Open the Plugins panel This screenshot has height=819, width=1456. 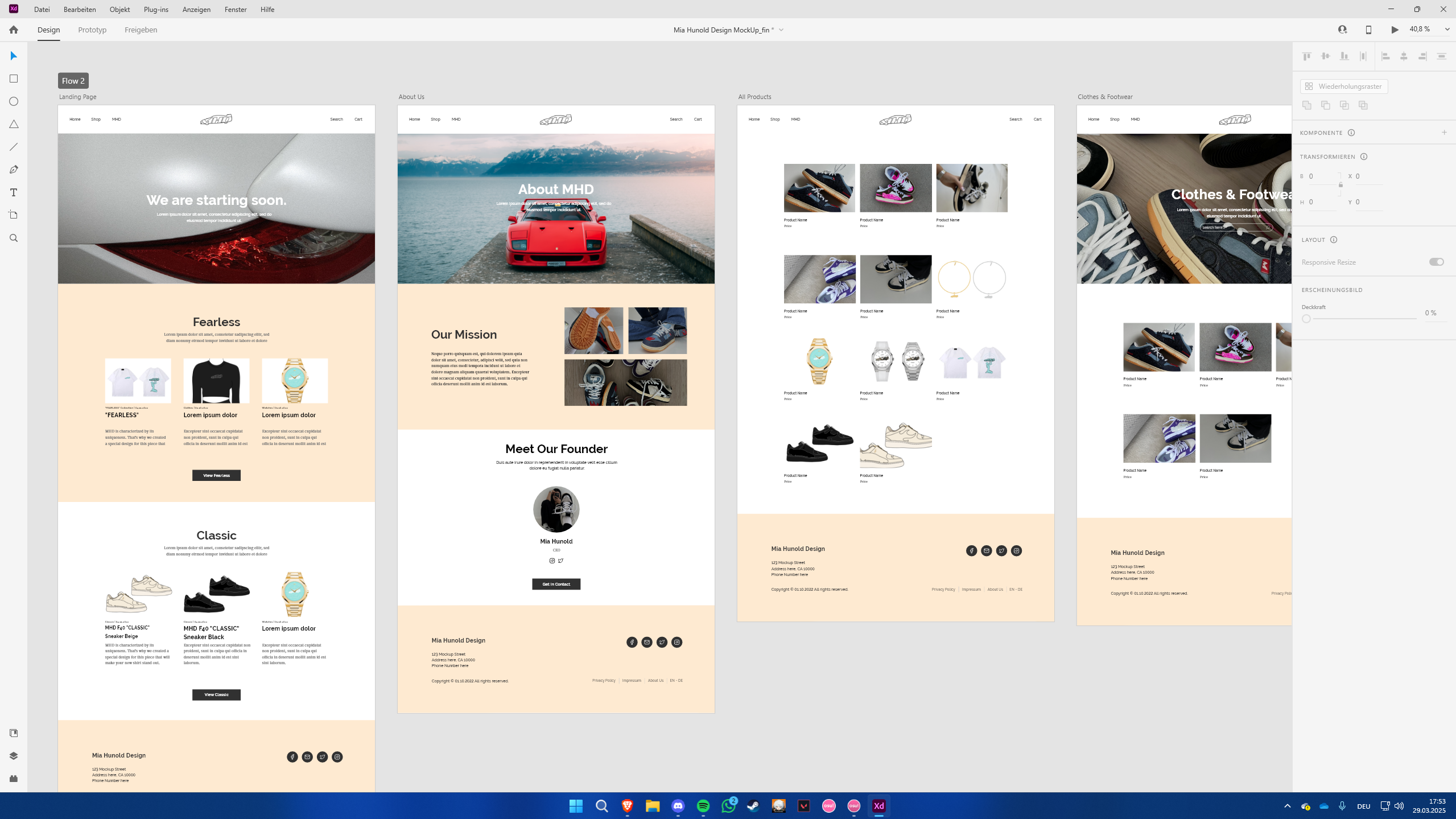[x=14, y=779]
